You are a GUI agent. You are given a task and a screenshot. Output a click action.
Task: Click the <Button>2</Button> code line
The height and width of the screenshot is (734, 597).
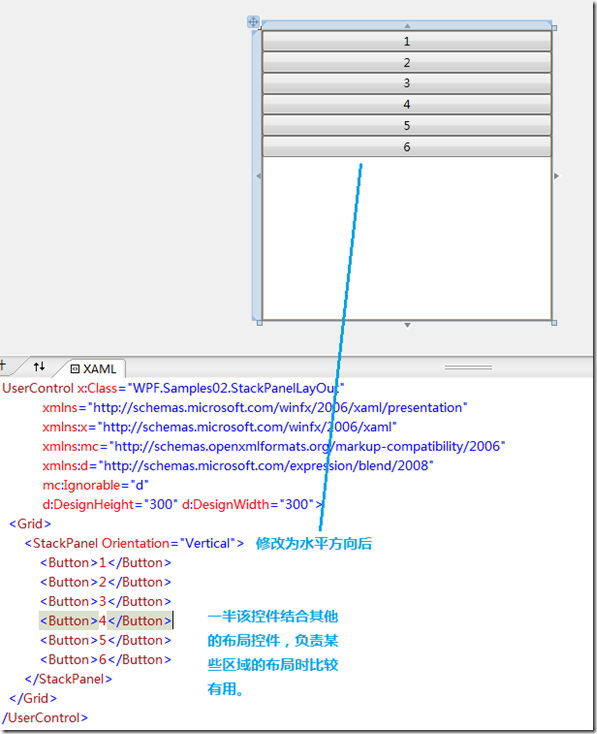point(106,582)
